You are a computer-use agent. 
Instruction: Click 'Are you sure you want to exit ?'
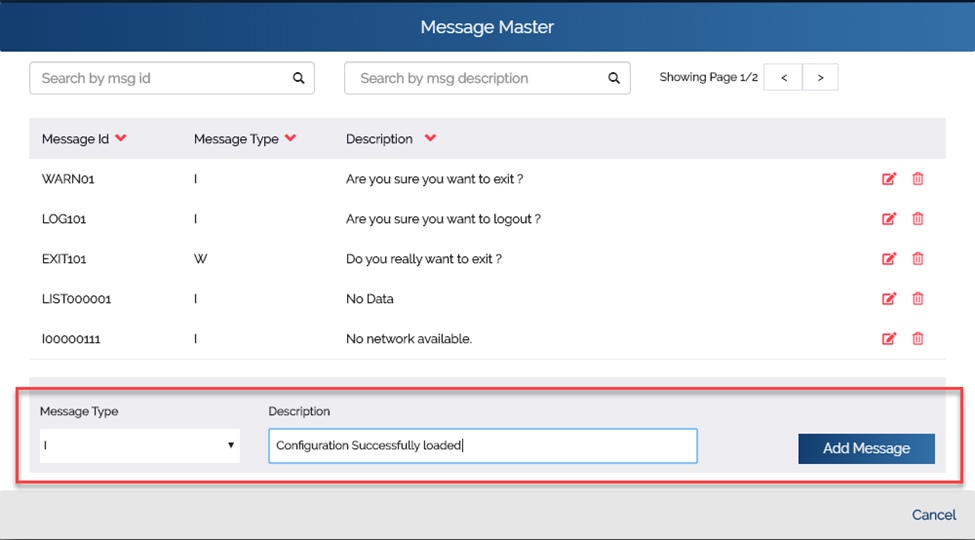click(435, 179)
